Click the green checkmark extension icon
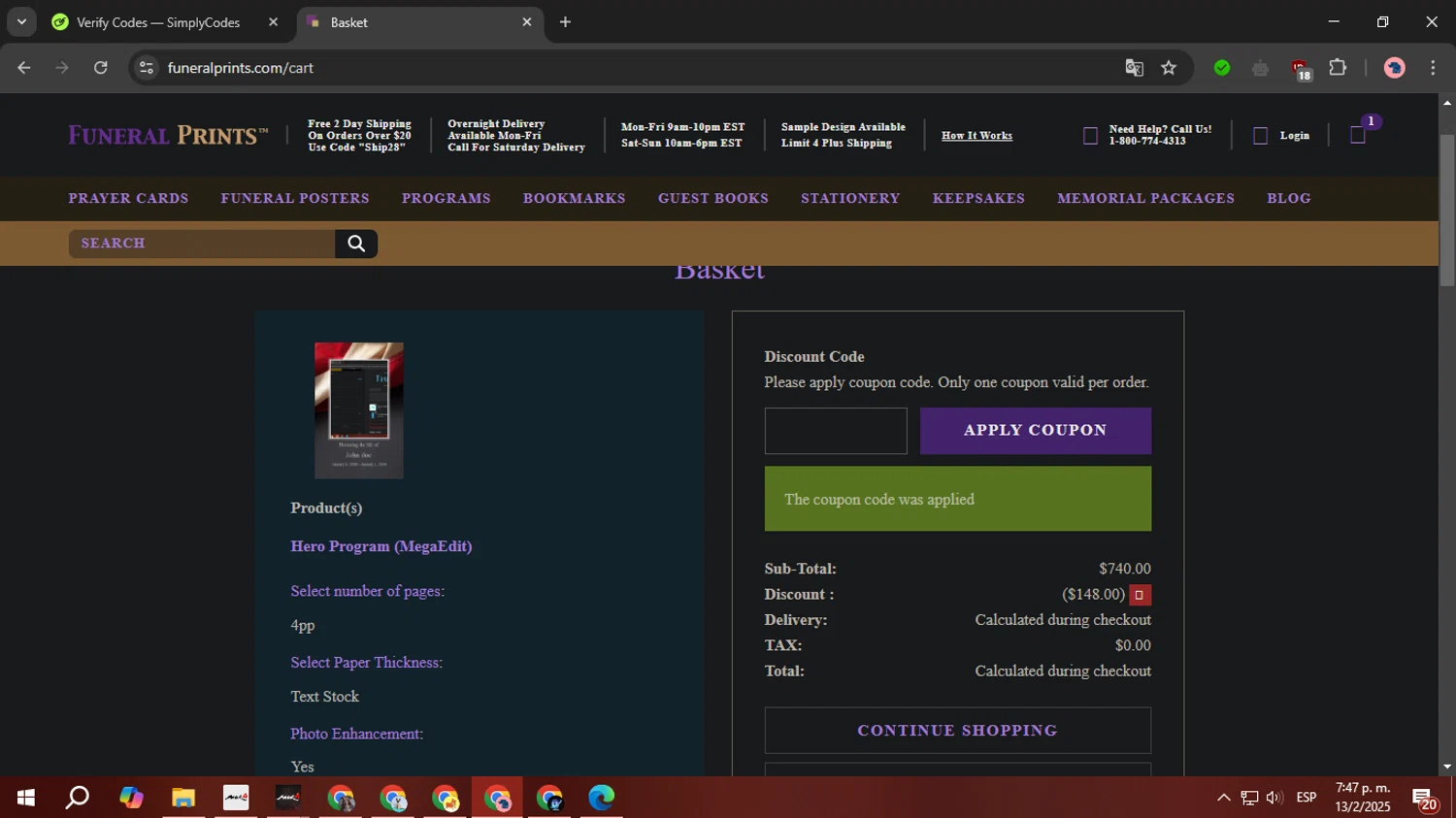Viewport: 1456px width, 818px height. pyautogui.click(x=1222, y=68)
